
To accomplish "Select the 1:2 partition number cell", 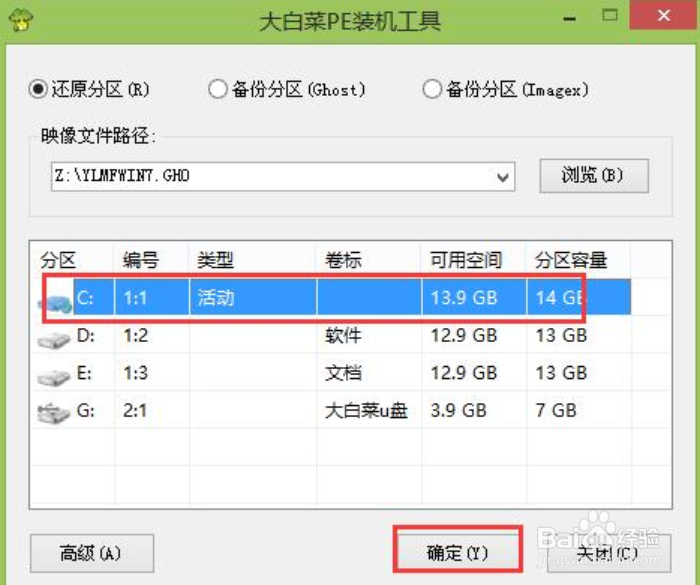I will pyautogui.click(x=135, y=335).
